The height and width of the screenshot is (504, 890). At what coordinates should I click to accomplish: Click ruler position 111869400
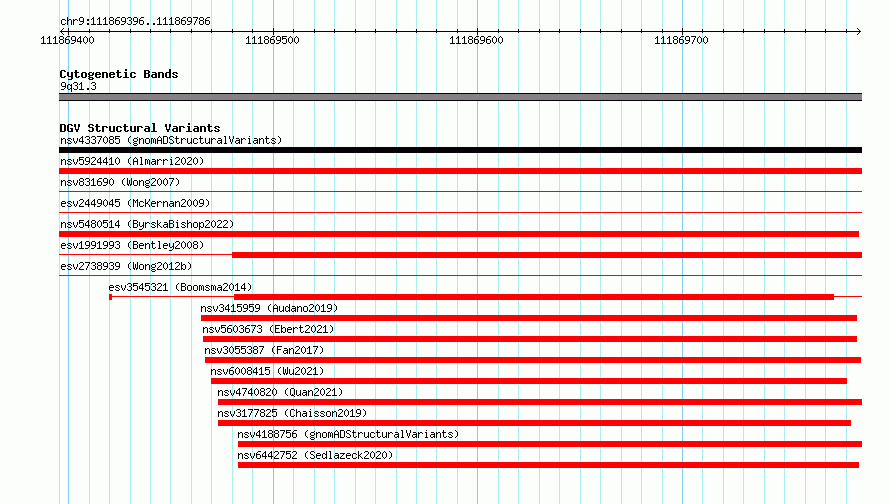pyautogui.click(x=67, y=40)
